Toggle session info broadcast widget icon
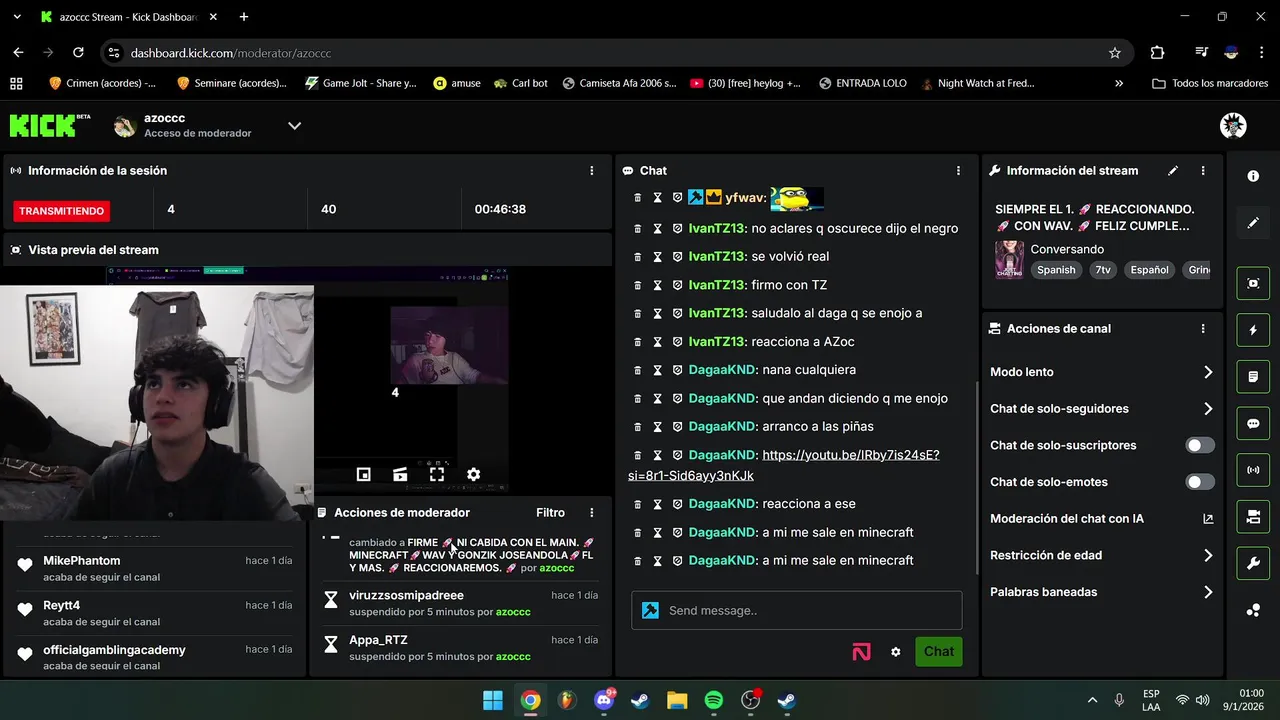Screen dimensions: 1280x720 pyautogui.click(x=1253, y=470)
